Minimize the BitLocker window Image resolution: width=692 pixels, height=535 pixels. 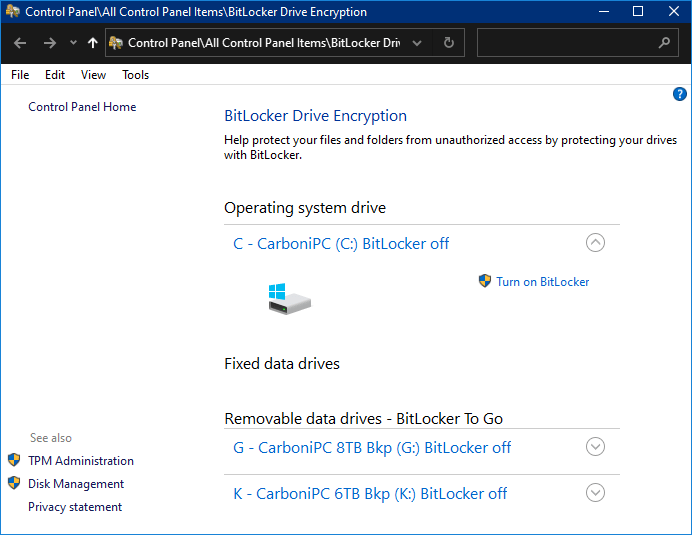point(604,11)
